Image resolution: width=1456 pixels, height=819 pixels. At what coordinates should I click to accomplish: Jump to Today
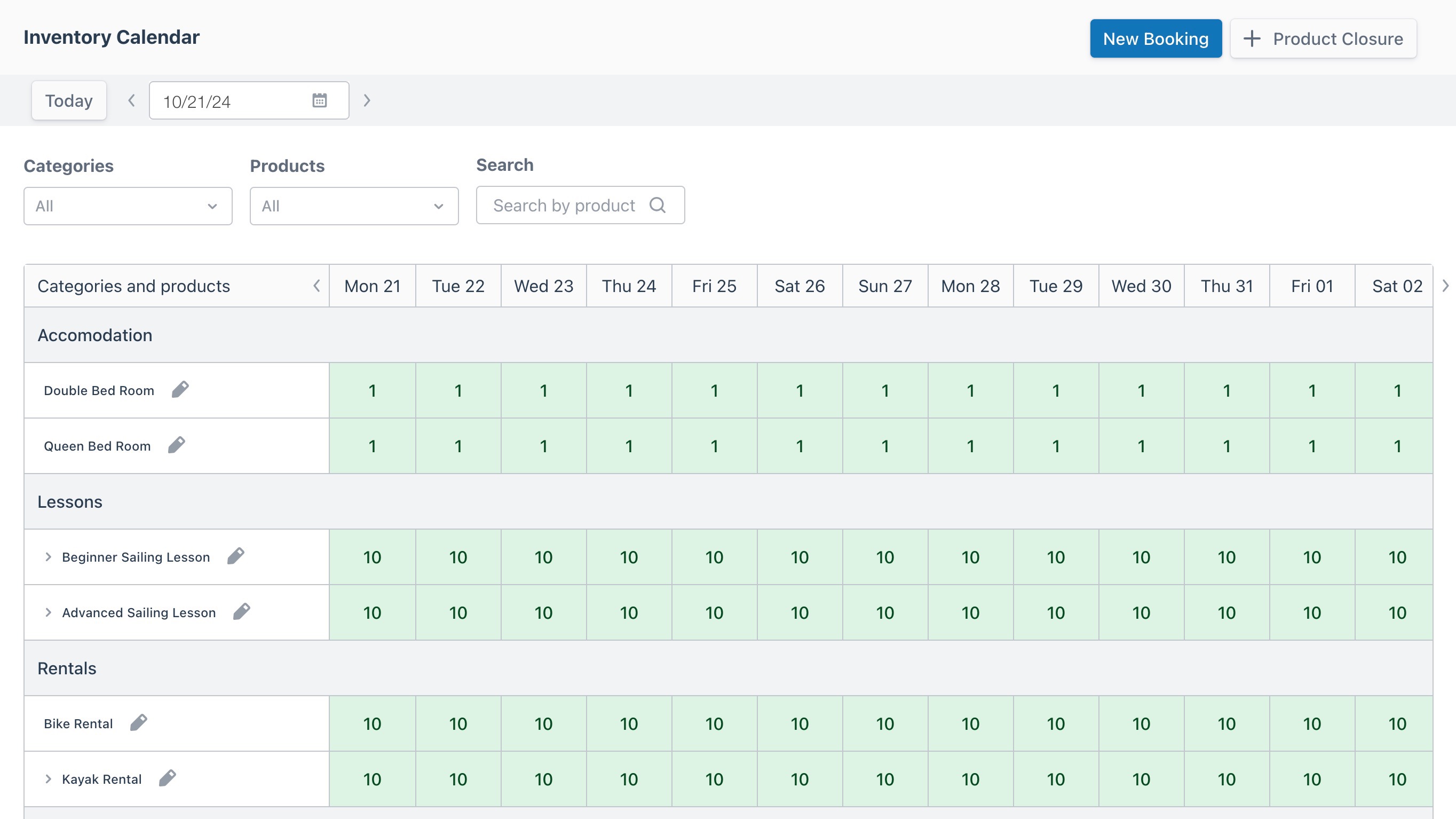(x=69, y=100)
